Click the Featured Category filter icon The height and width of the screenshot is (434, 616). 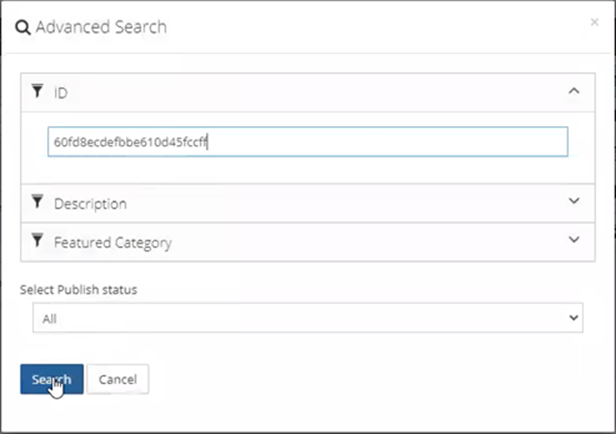point(38,241)
